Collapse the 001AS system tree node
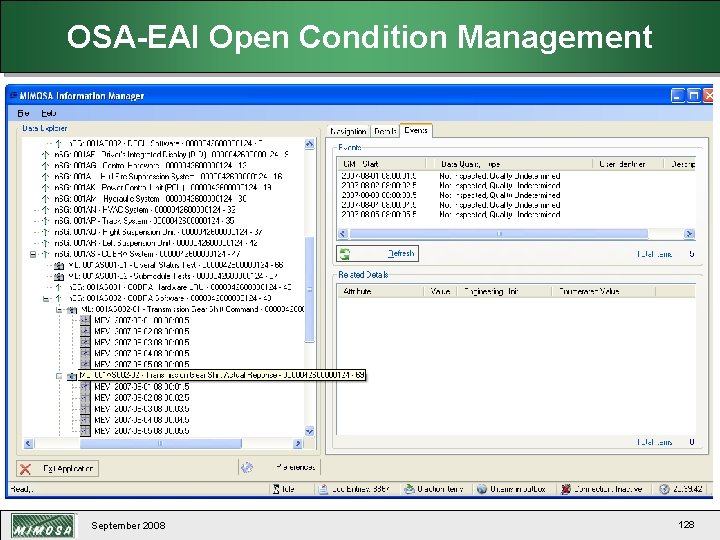This screenshot has height=540, width=720. tap(33, 254)
